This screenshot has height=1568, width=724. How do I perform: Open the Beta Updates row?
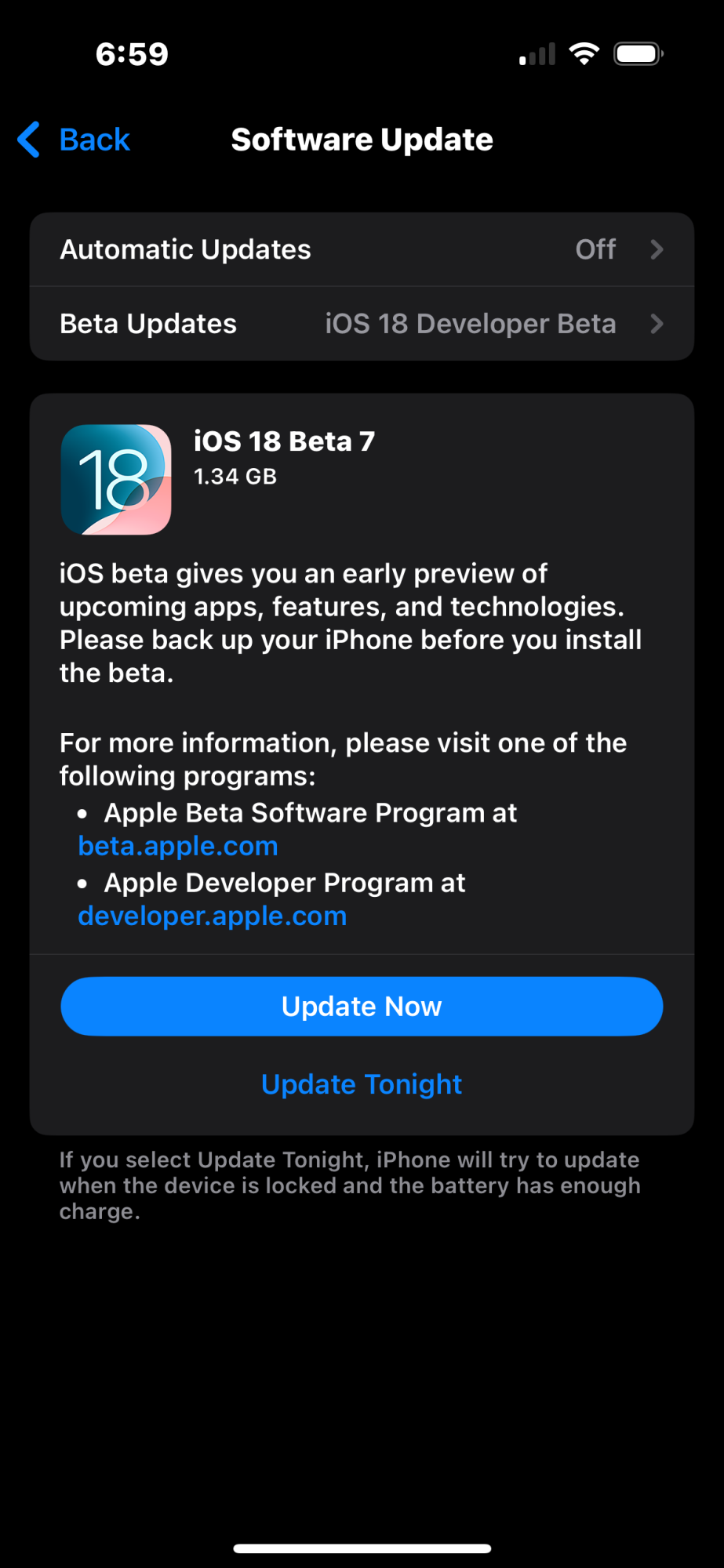click(362, 324)
